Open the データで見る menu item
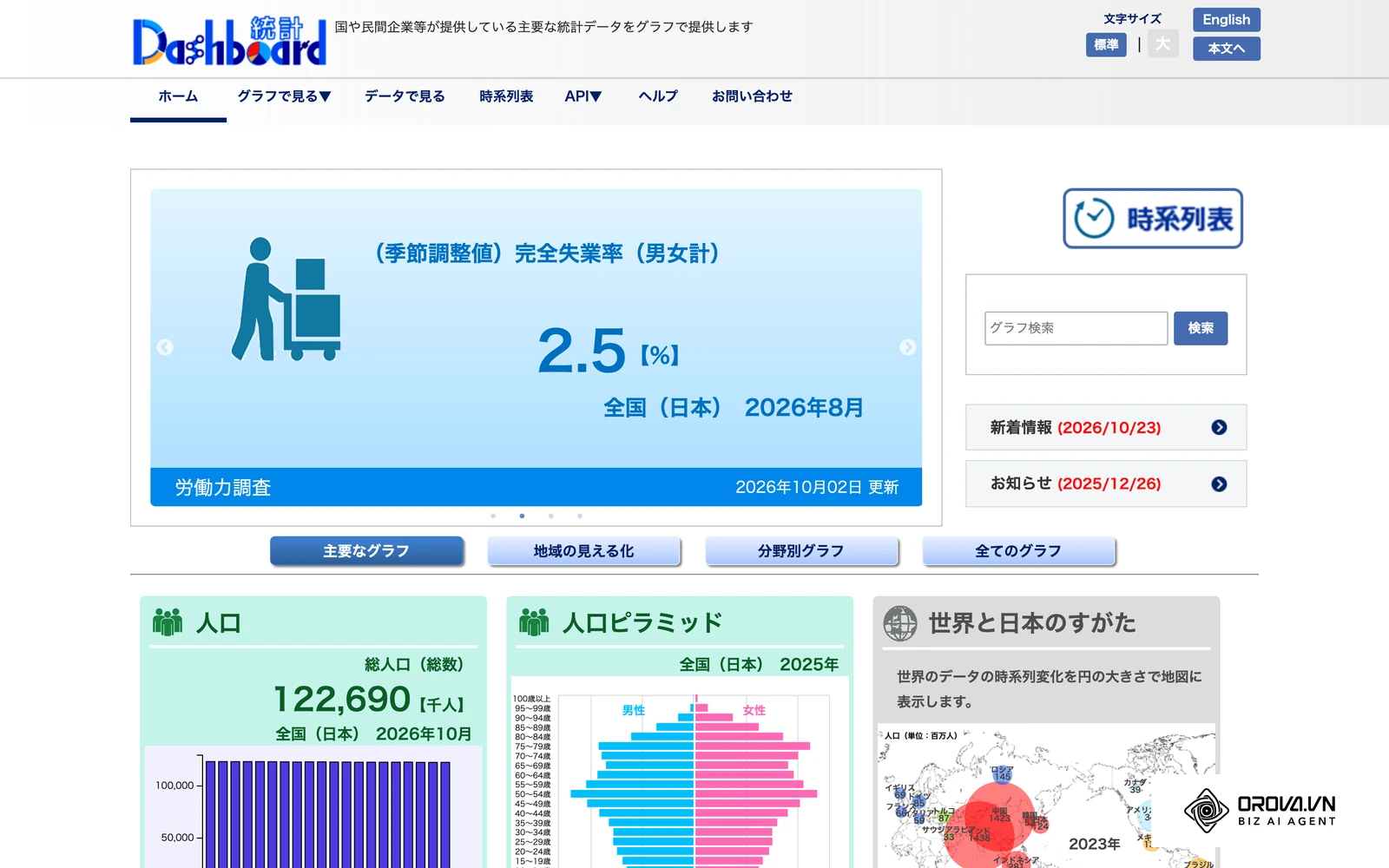Viewport: 1389px width, 868px height. pos(405,96)
